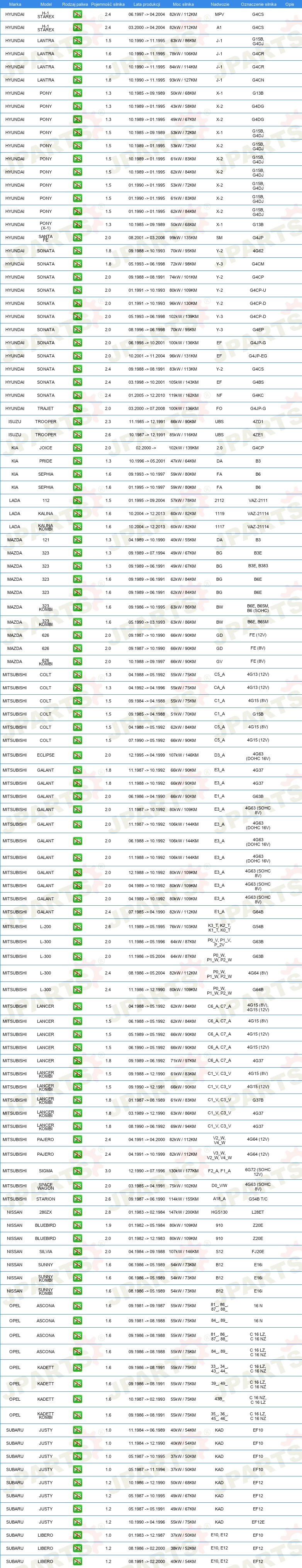This screenshot has height=1568, width=302.
Task: Select the 147kW / 200KM power cell
Action: click(183, 1212)
